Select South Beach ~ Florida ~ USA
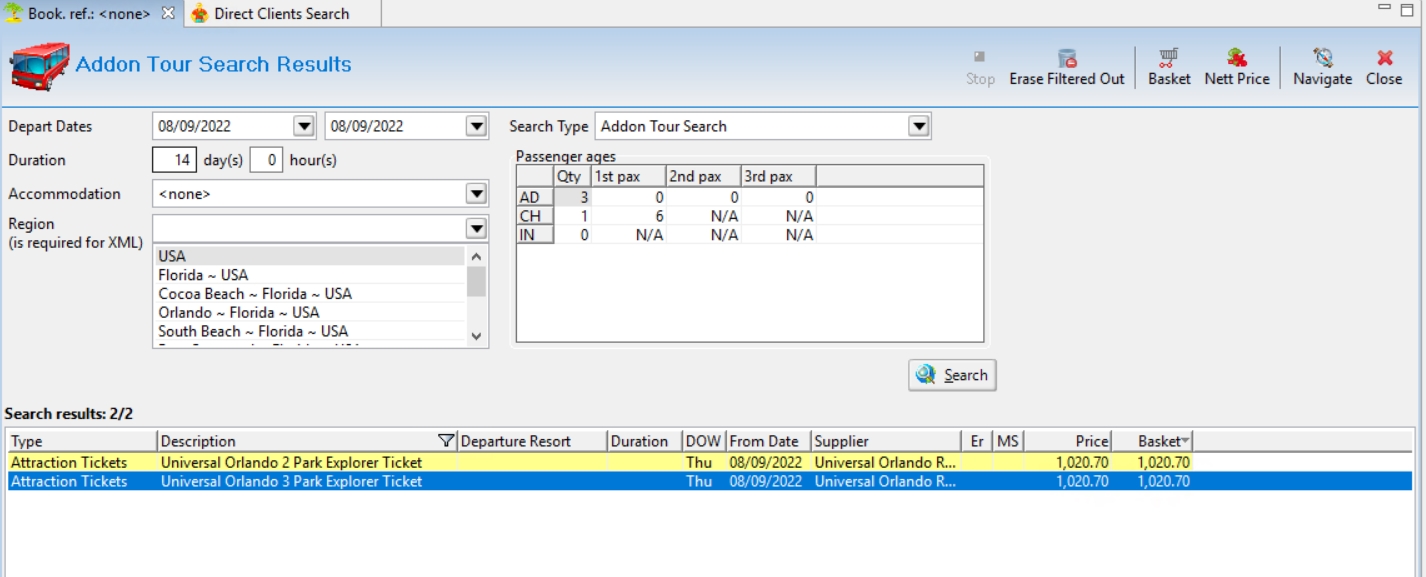1426x577 pixels. (310, 331)
